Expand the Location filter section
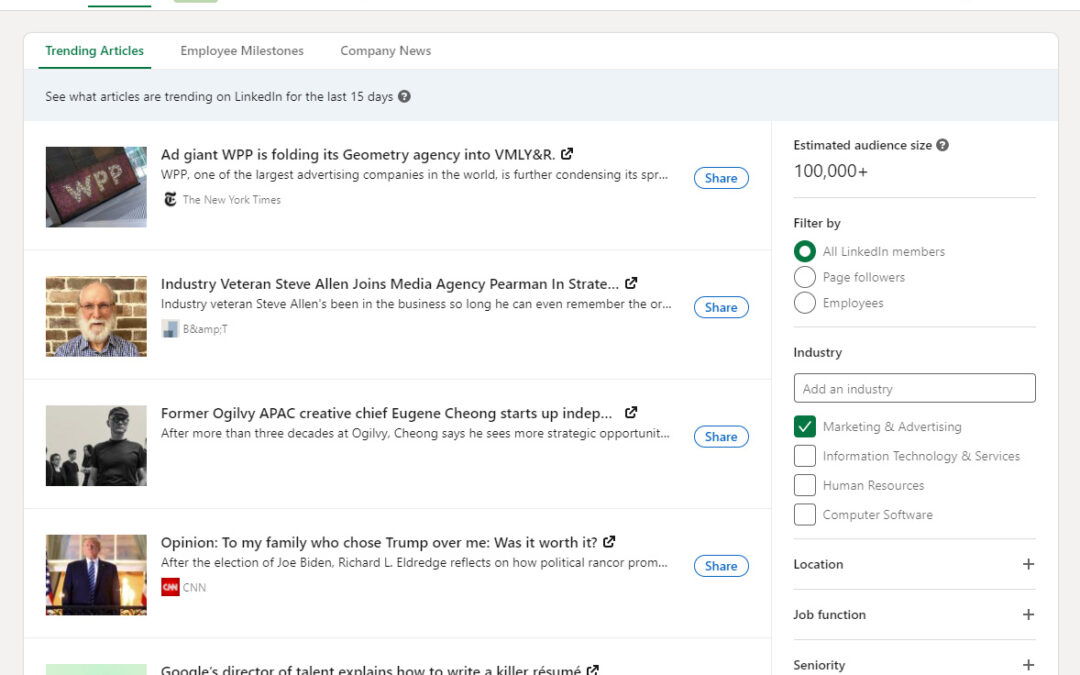The image size is (1080, 675). point(1028,564)
